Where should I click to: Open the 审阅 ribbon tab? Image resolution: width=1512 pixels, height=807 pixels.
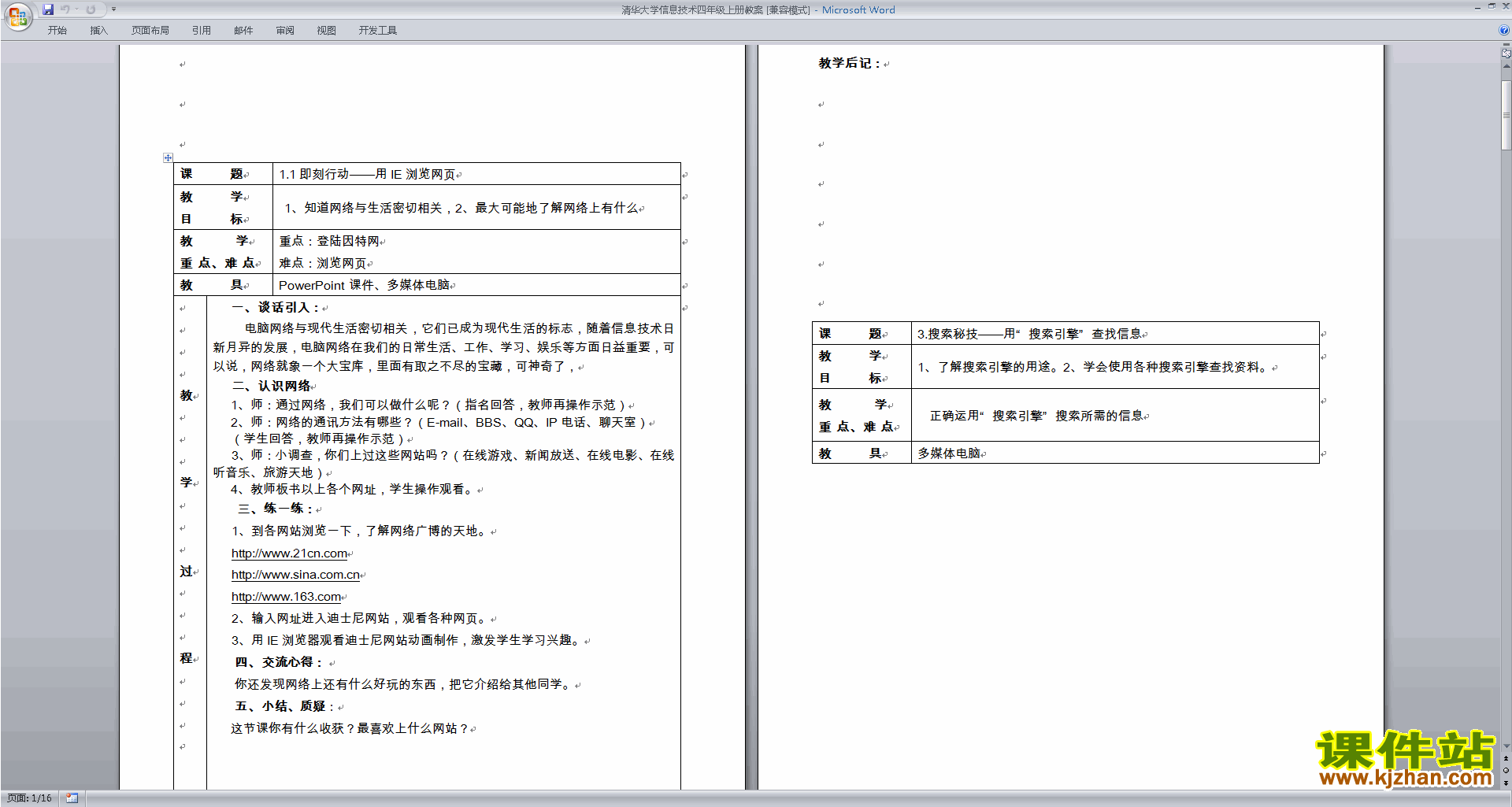[285, 31]
